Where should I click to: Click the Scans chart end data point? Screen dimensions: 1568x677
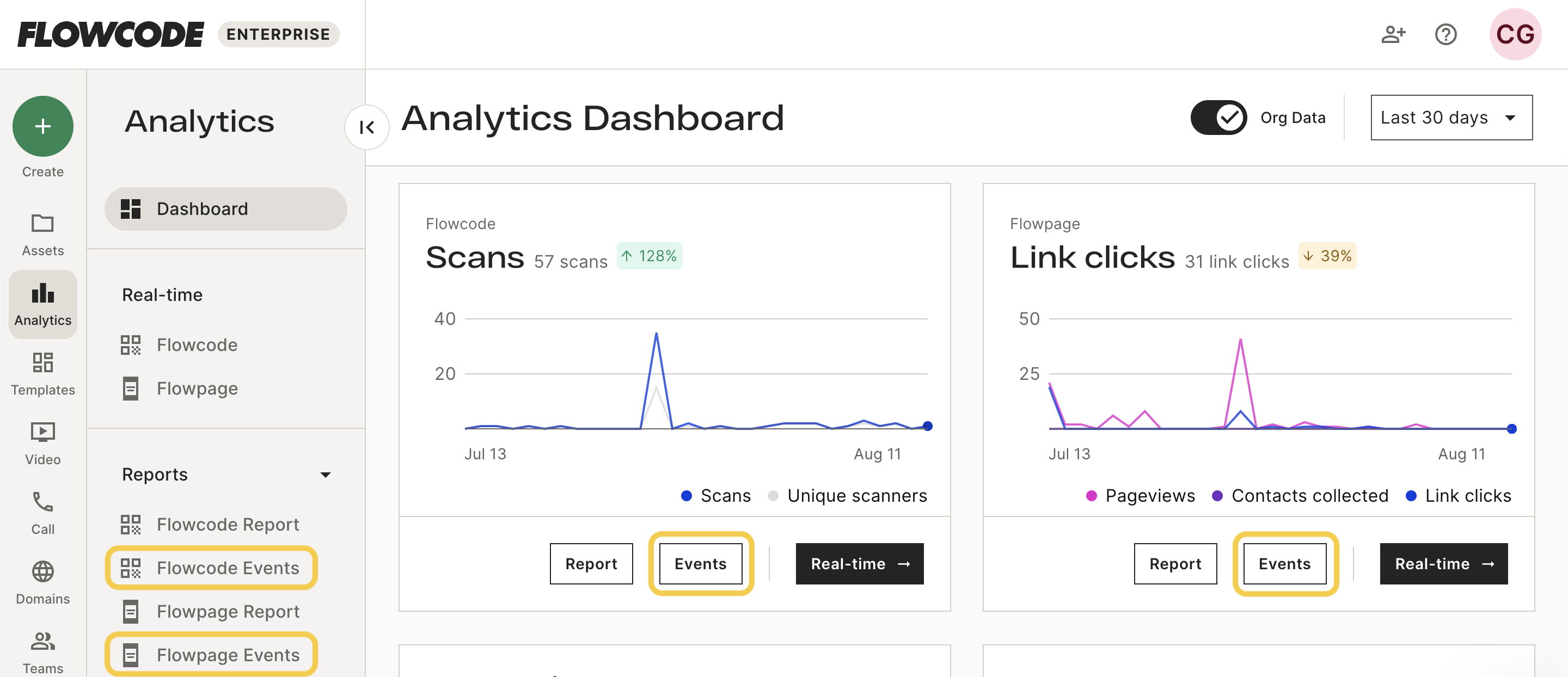(x=927, y=426)
